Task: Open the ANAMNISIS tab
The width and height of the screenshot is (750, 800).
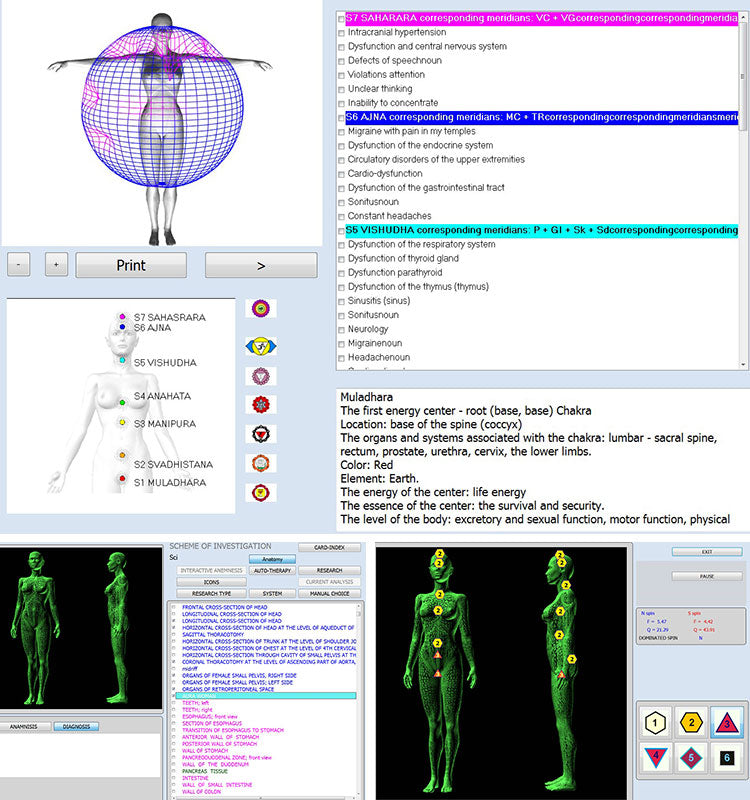Action: [24, 726]
